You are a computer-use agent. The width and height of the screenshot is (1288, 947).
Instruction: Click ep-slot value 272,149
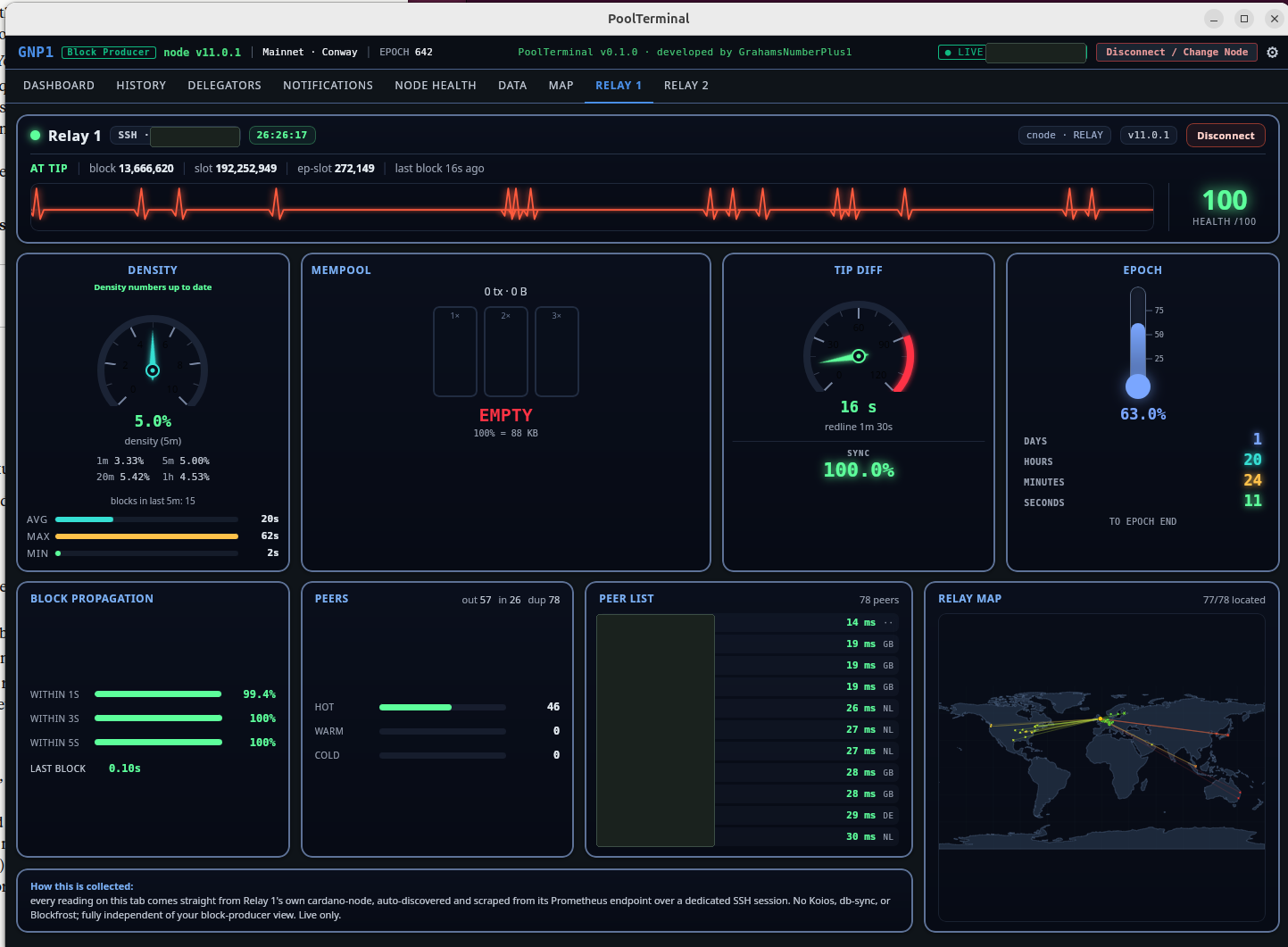[354, 169]
